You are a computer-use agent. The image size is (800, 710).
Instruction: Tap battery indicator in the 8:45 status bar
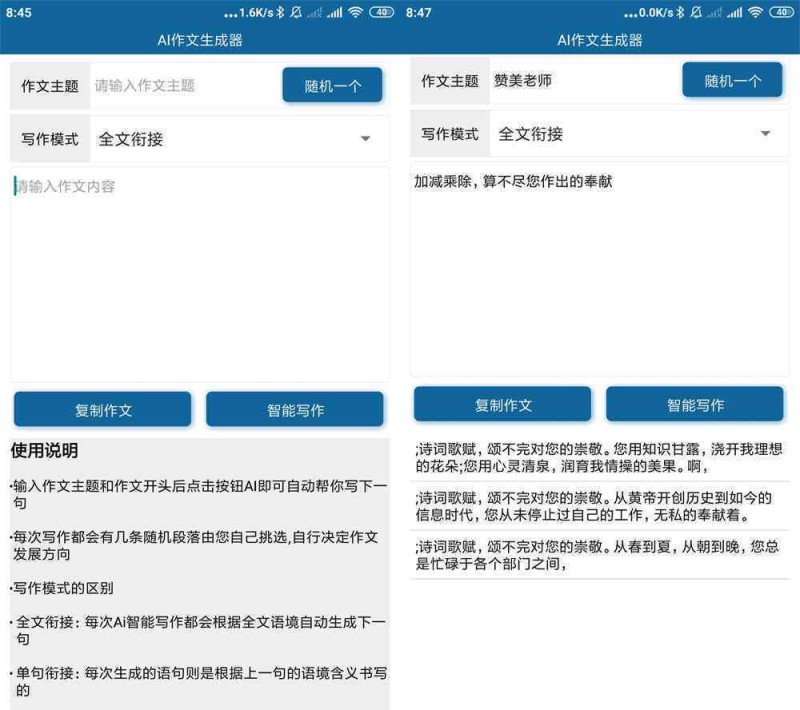(381, 12)
